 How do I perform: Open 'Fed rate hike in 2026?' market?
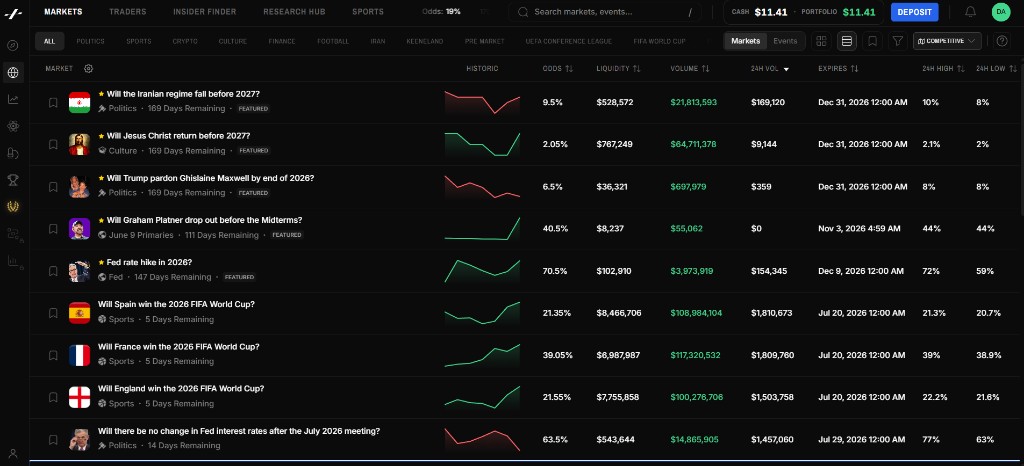point(149,262)
